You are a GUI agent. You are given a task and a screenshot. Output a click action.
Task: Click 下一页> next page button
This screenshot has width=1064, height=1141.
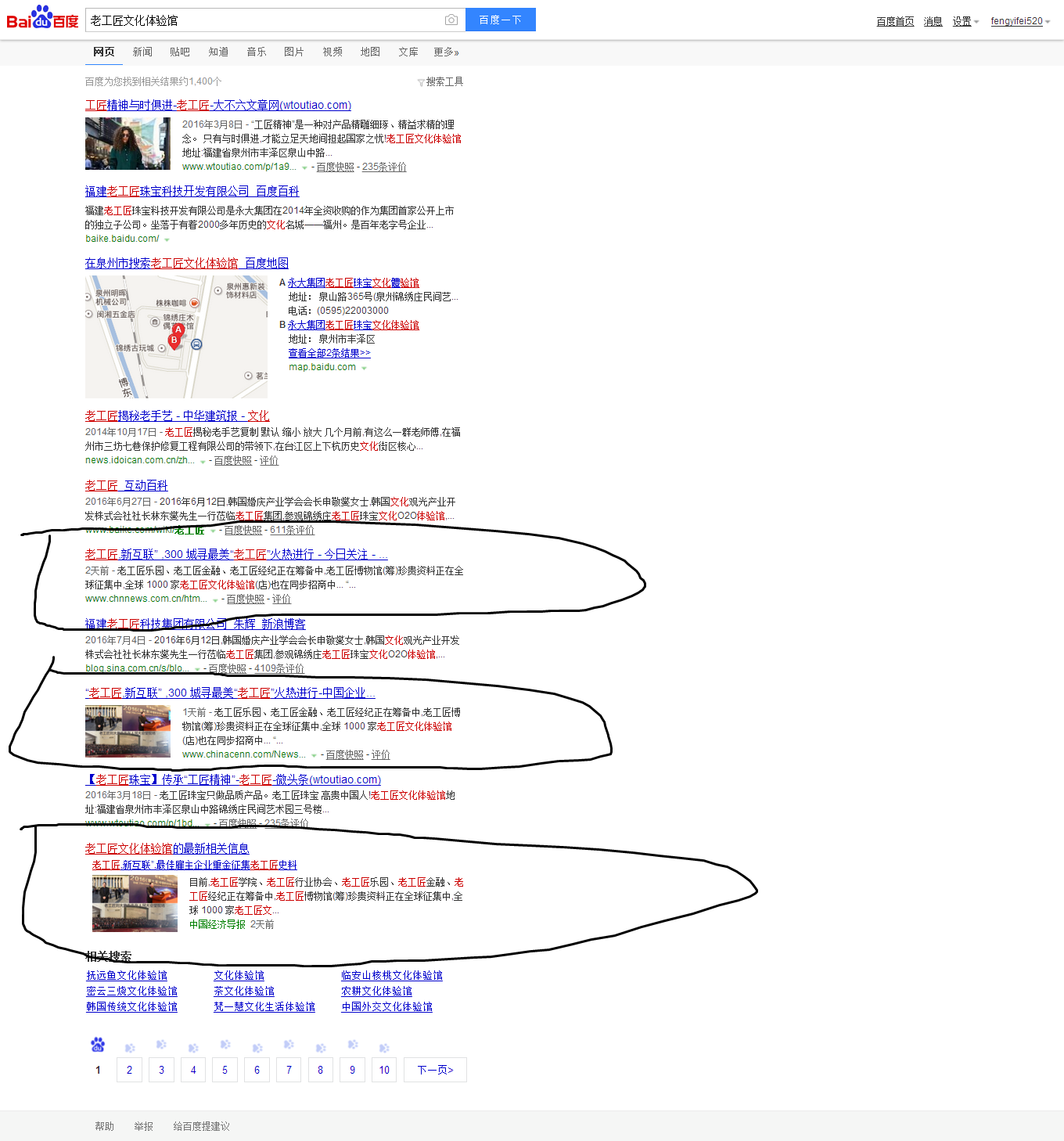tap(435, 1070)
